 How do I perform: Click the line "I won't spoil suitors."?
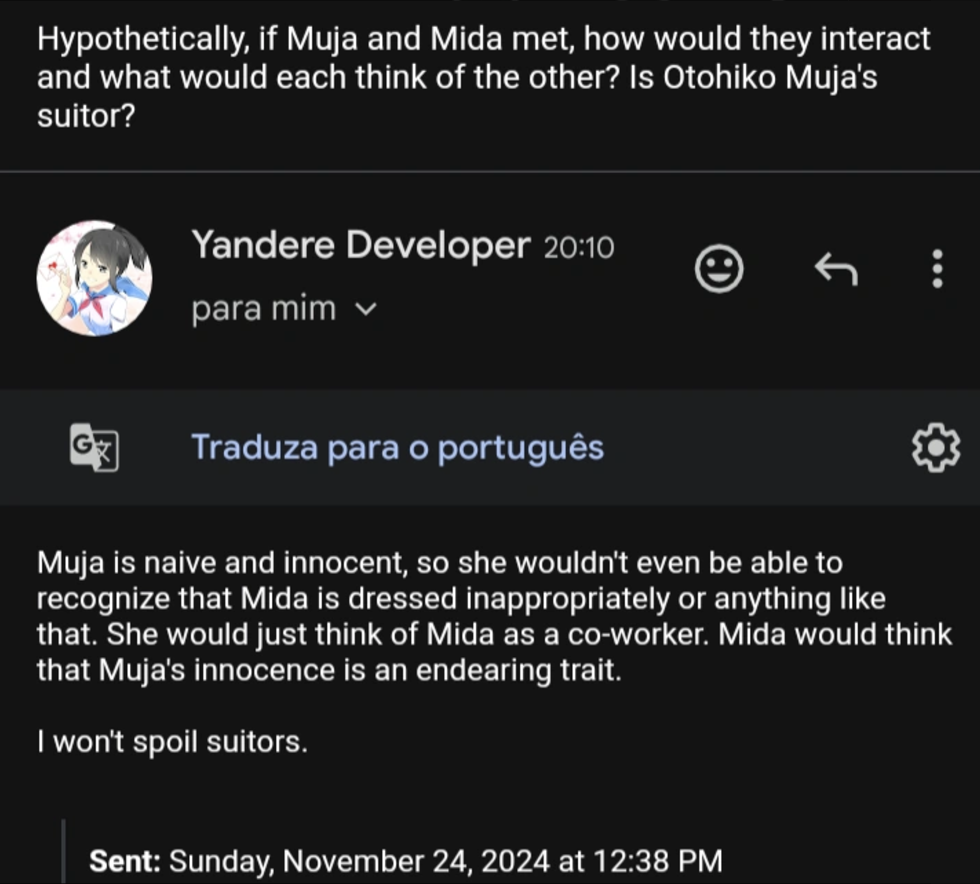tap(172, 742)
